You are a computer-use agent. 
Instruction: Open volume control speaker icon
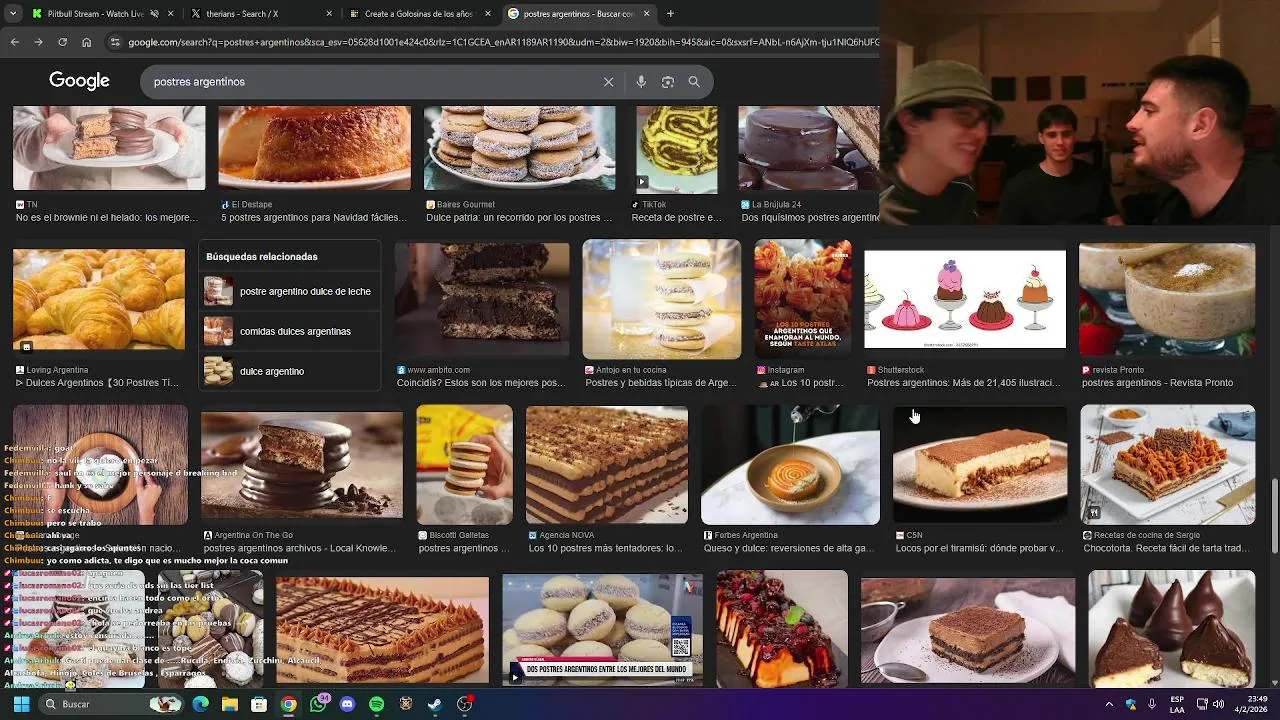coord(1218,704)
